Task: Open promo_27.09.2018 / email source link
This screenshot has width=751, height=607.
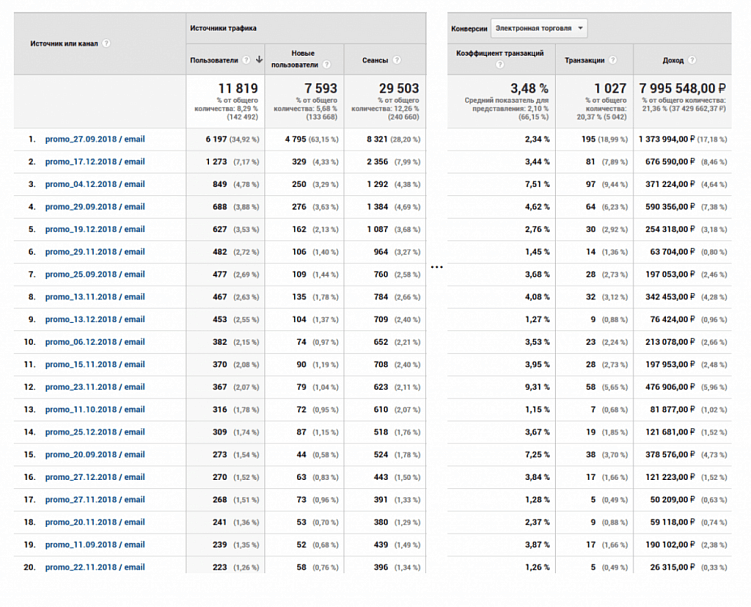Action: click(x=95, y=139)
